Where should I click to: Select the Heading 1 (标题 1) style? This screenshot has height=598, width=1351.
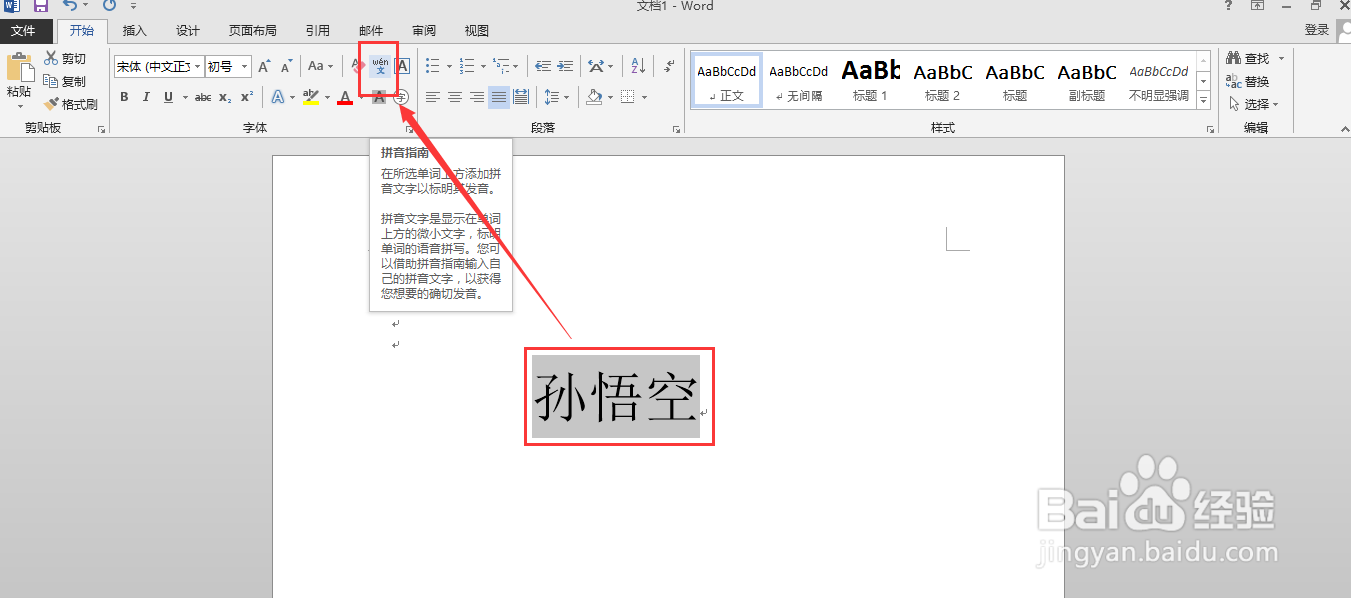pos(870,80)
